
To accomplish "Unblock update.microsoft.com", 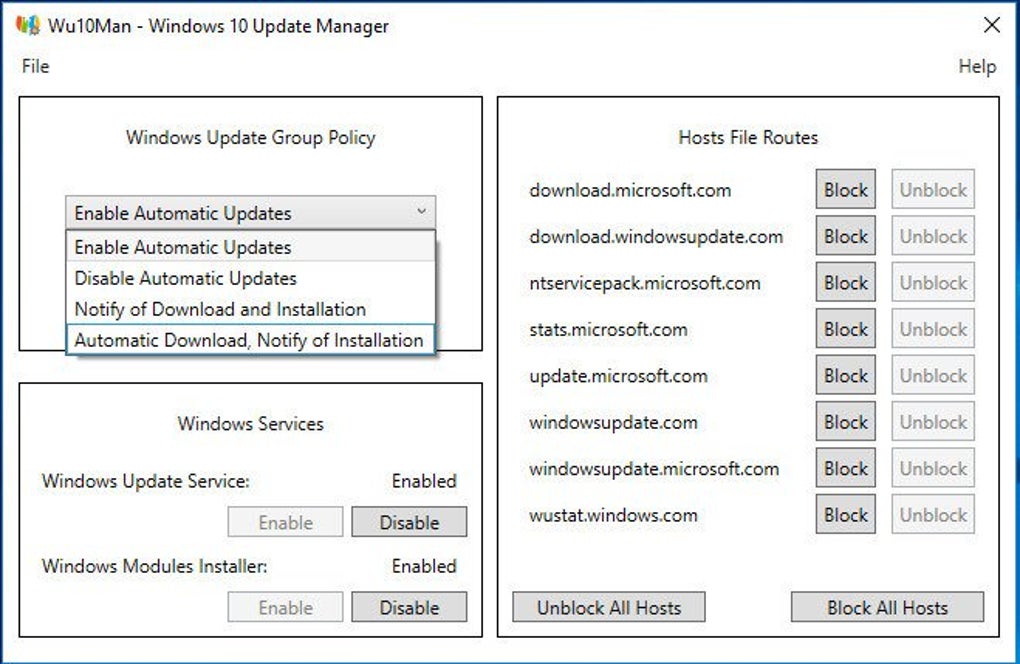I will click(933, 375).
